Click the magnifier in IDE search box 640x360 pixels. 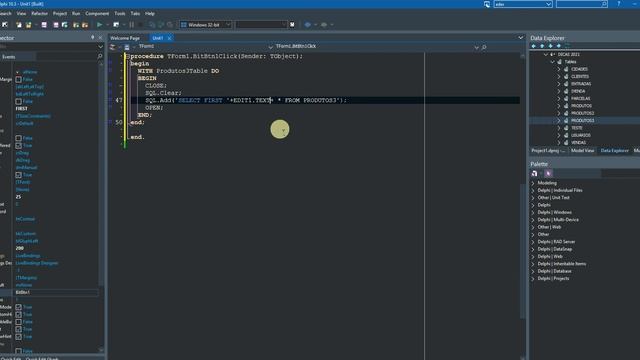coord(604,4)
